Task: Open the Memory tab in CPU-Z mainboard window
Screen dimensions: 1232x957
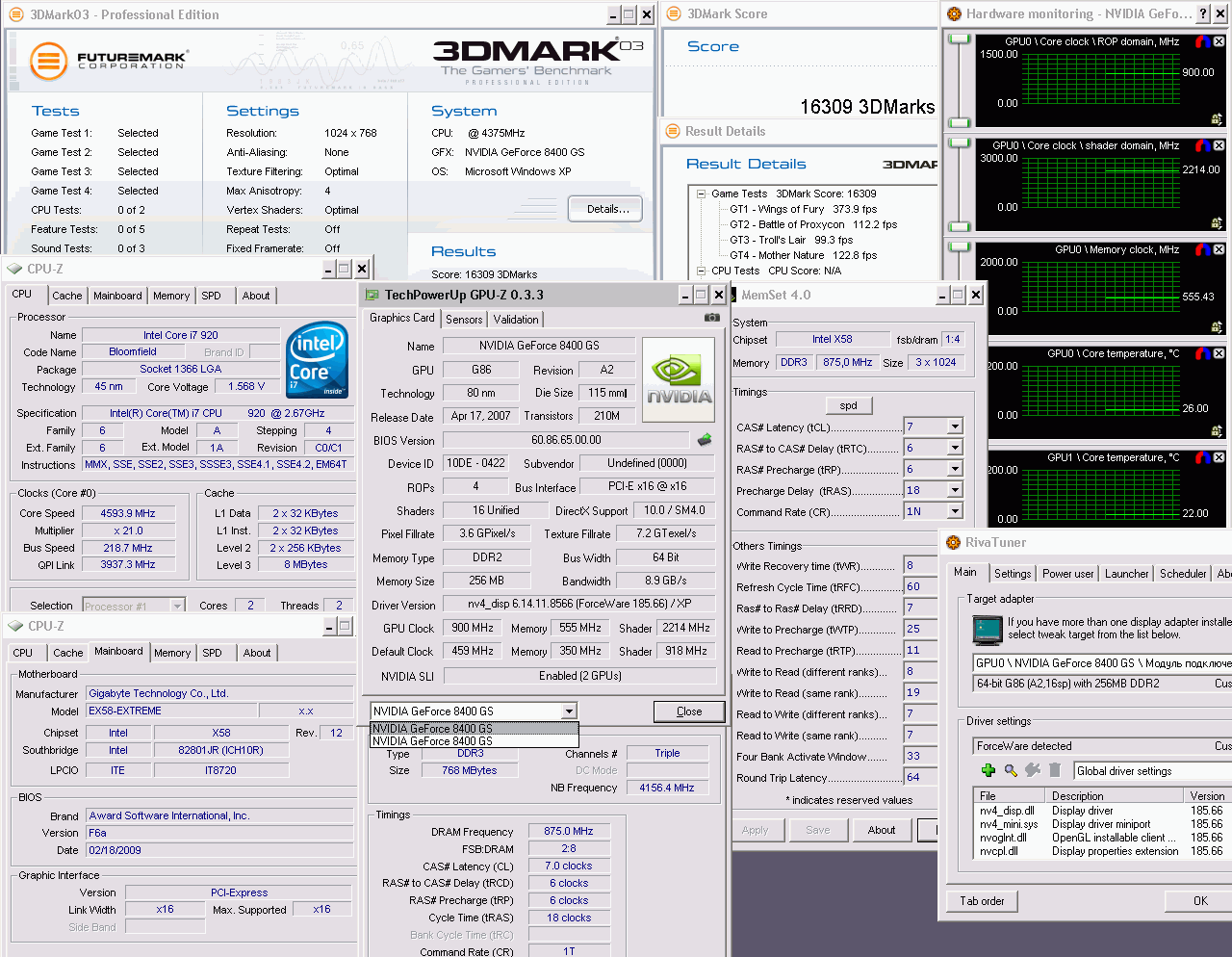Action: (x=172, y=653)
